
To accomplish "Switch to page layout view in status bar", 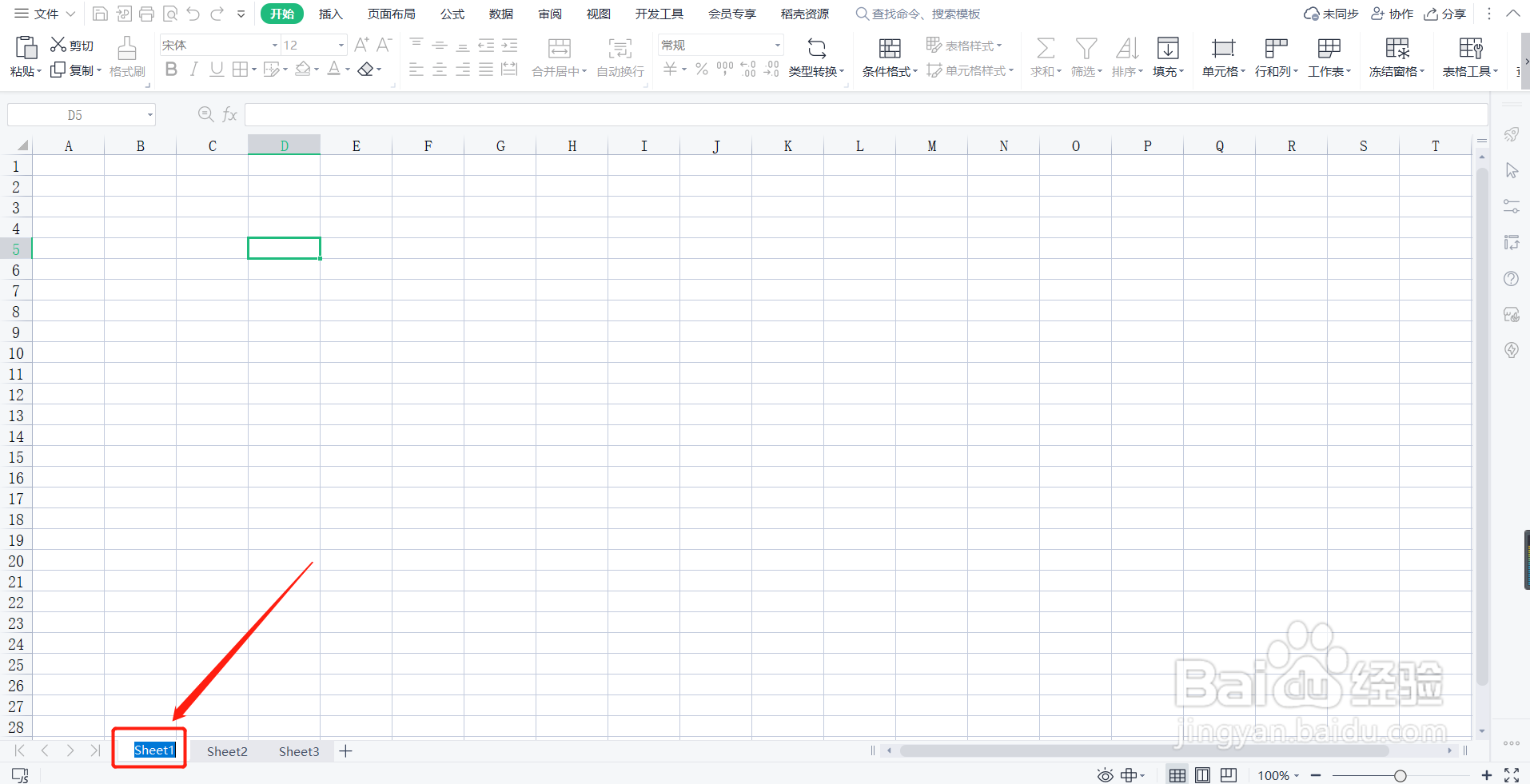I will (1202, 775).
